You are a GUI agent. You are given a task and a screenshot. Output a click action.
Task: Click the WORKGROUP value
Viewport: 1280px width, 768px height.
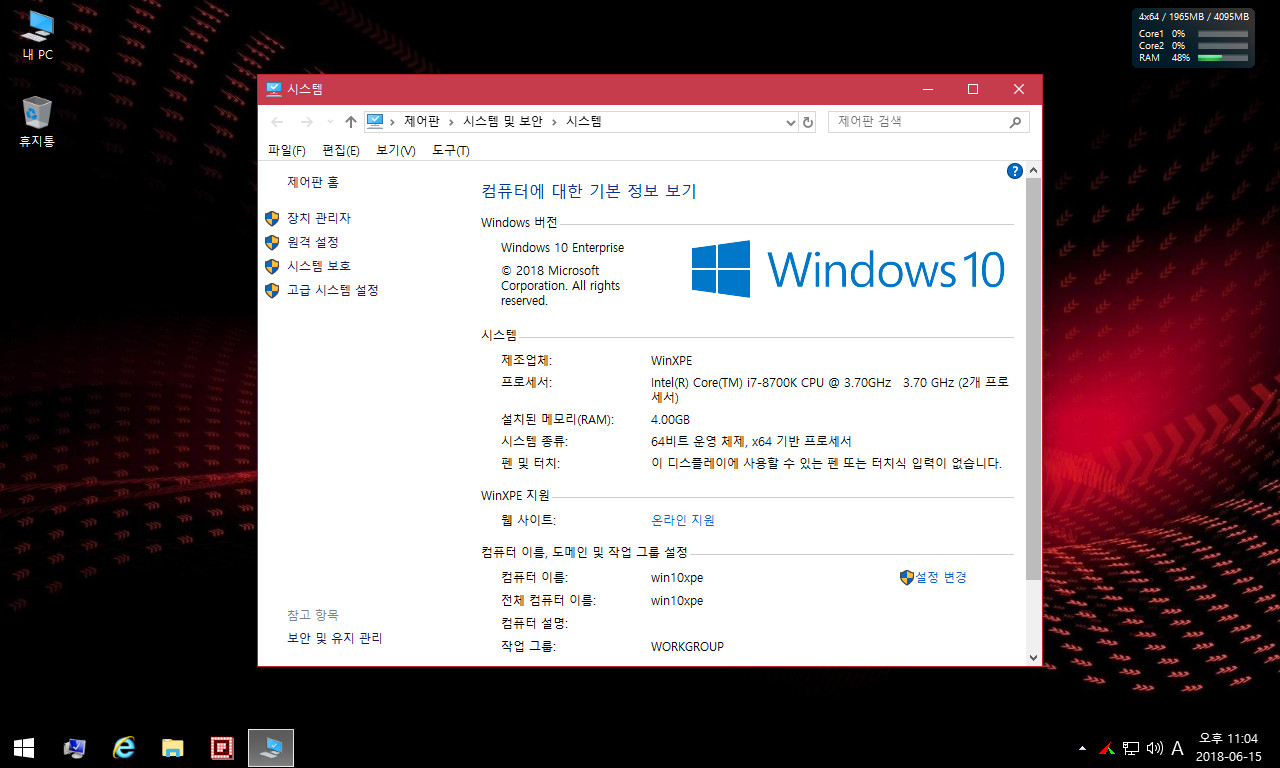pyautogui.click(x=687, y=647)
